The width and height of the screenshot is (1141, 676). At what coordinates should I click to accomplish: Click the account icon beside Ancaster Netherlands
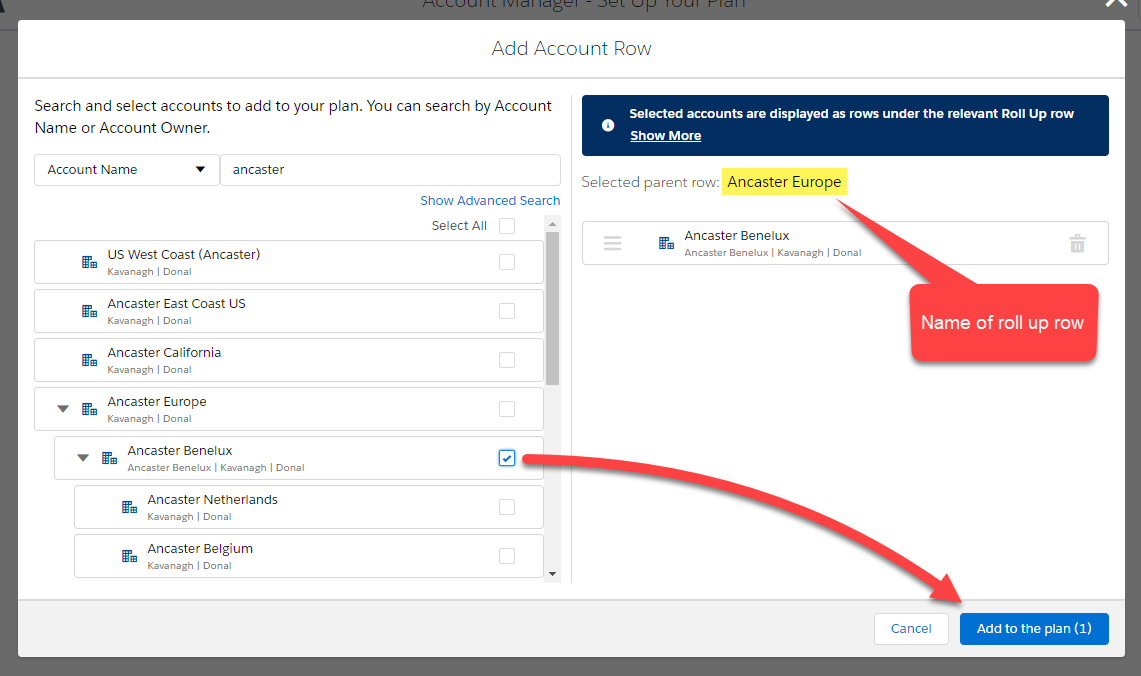[x=129, y=507]
